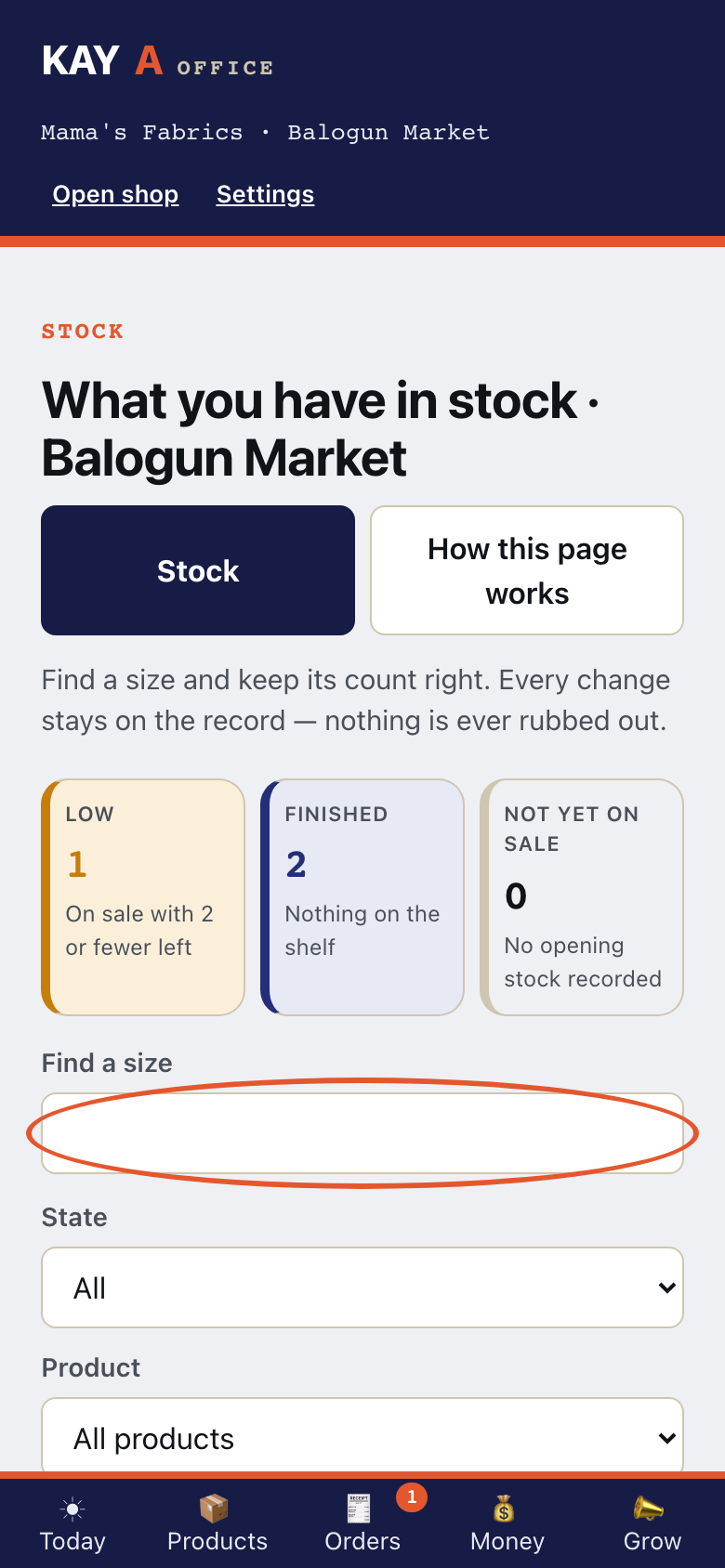Tap the Money bag icon
The width and height of the screenshot is (725, 1568).
[504, 1509]
